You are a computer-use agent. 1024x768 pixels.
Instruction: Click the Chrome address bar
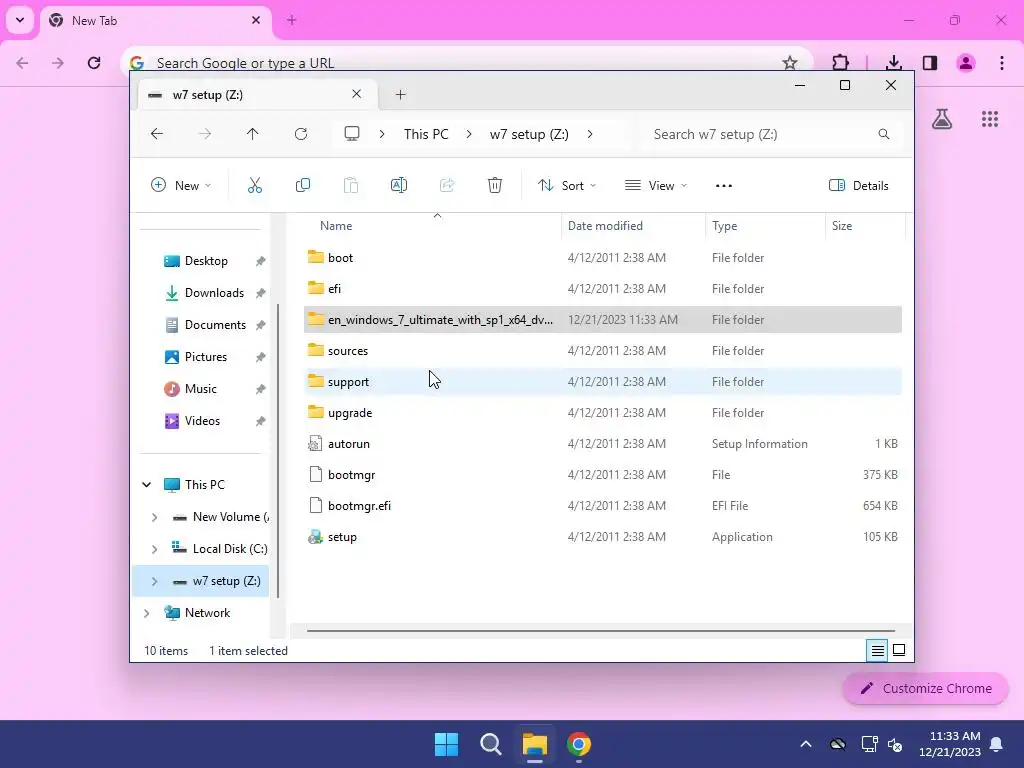tap(467, 63)
